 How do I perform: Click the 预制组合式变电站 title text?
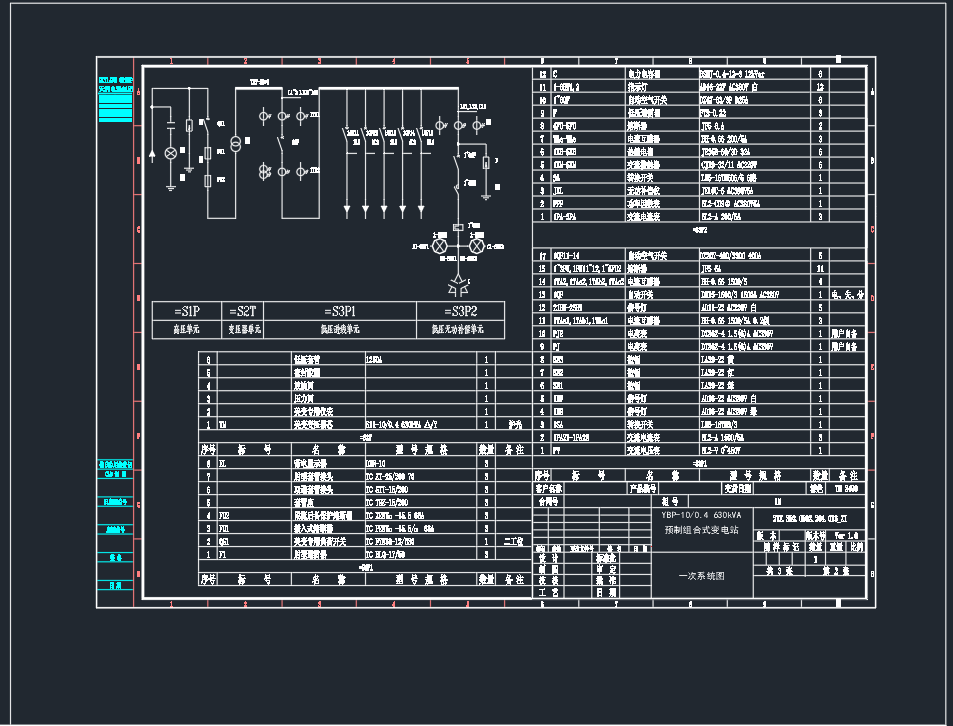(700, 528)
